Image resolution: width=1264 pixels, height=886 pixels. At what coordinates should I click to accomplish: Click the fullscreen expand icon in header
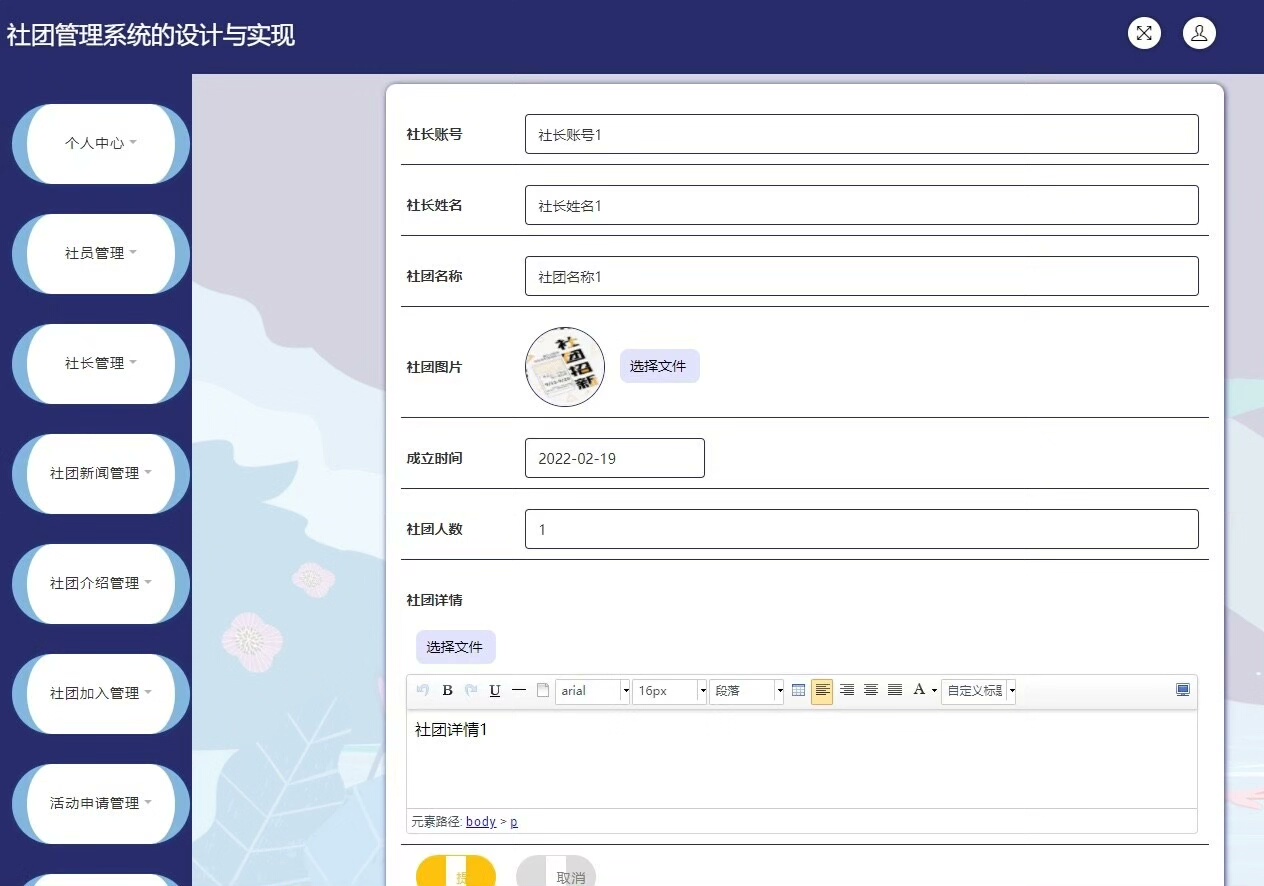tap(1144, 33)
